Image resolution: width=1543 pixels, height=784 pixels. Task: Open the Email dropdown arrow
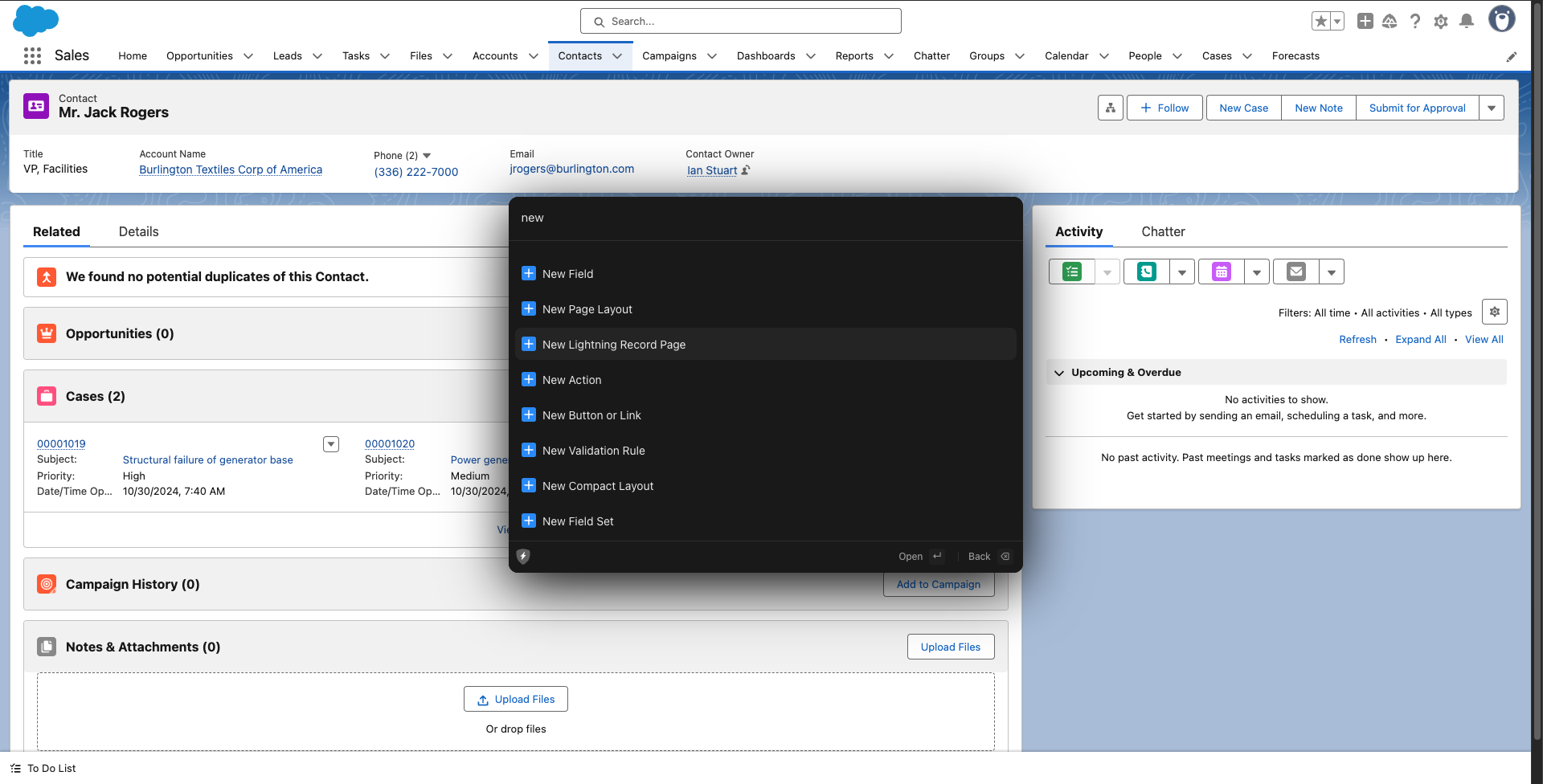(1332, 272)
